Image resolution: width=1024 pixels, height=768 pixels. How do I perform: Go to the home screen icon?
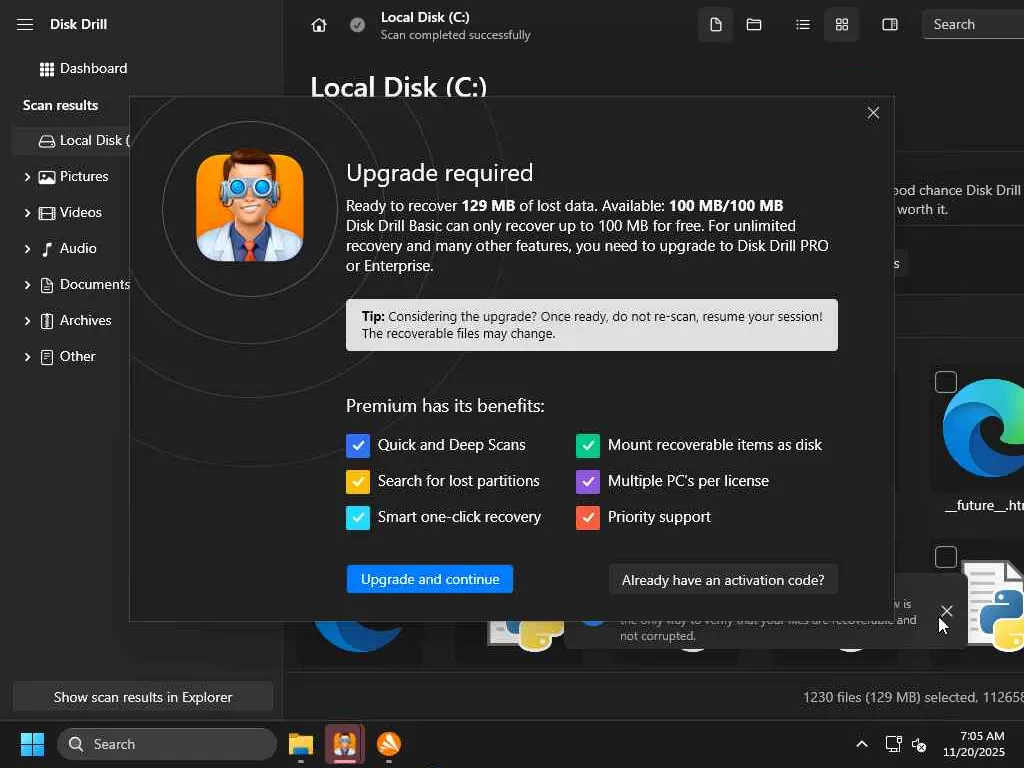pos(319,25)
